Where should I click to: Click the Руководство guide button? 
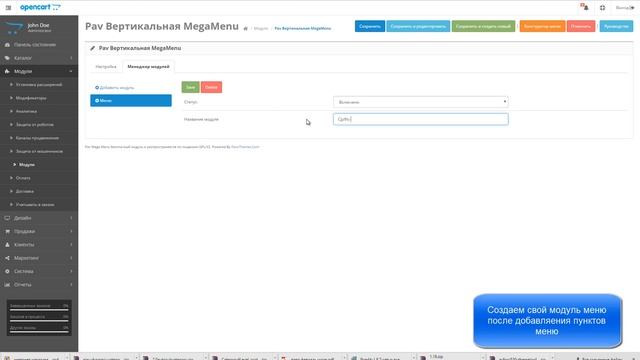click(x=616, y=27)
